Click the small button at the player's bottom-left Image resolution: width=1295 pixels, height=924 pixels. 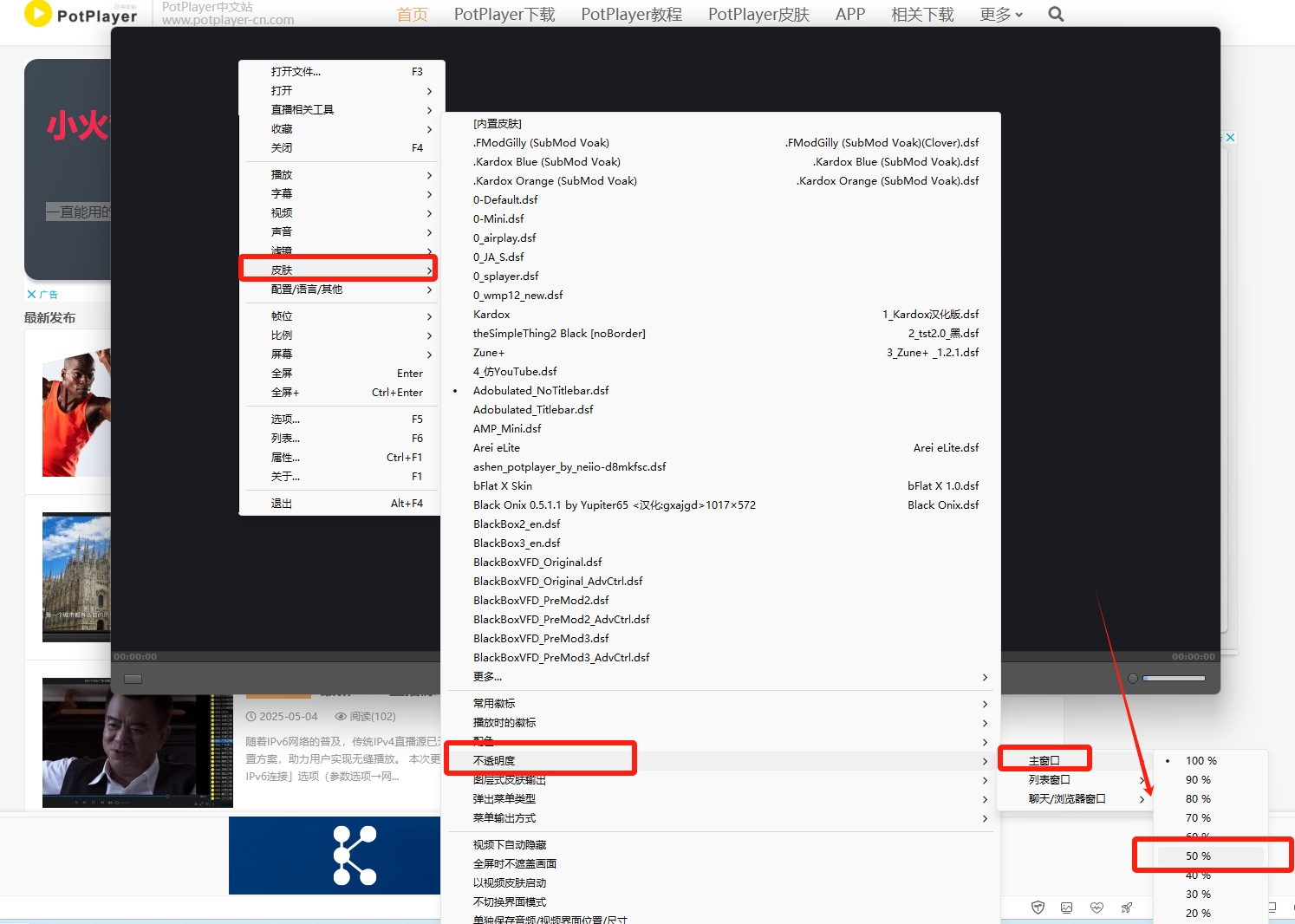click(133, 679)
